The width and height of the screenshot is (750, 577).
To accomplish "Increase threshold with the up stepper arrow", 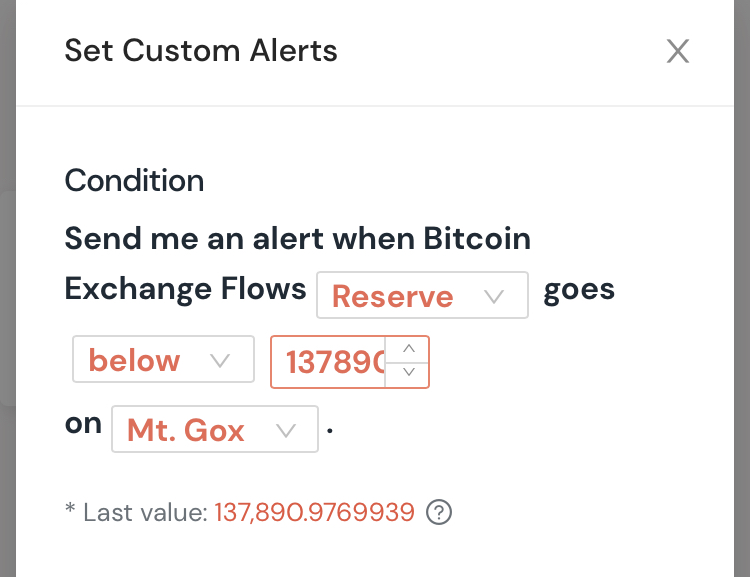I will click(408, 349).
